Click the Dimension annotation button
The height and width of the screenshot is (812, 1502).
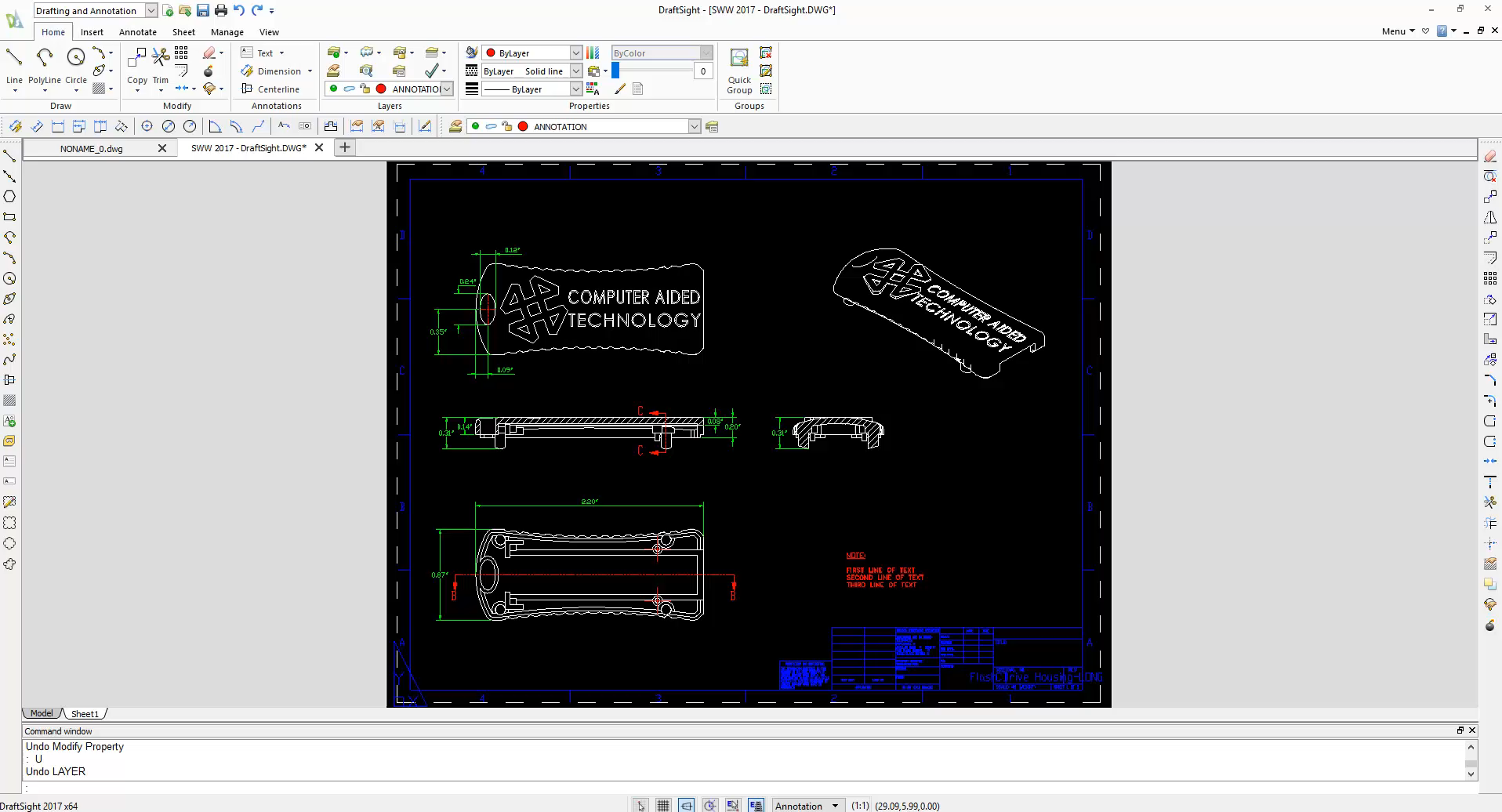(x=271, y=71)
